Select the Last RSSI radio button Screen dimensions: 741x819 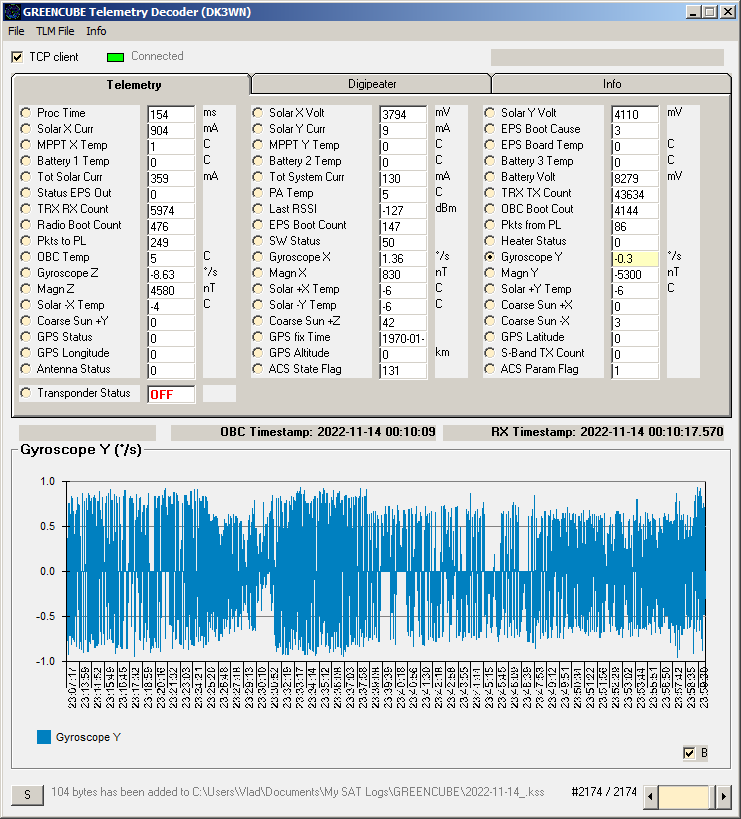pos(257,209)
